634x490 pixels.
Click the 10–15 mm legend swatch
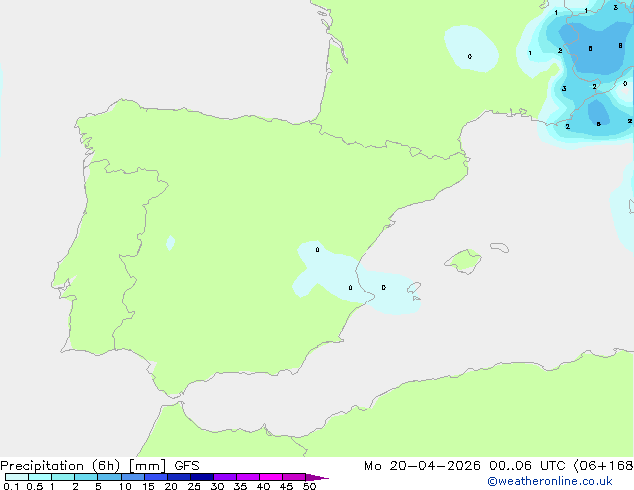(133, 477)
